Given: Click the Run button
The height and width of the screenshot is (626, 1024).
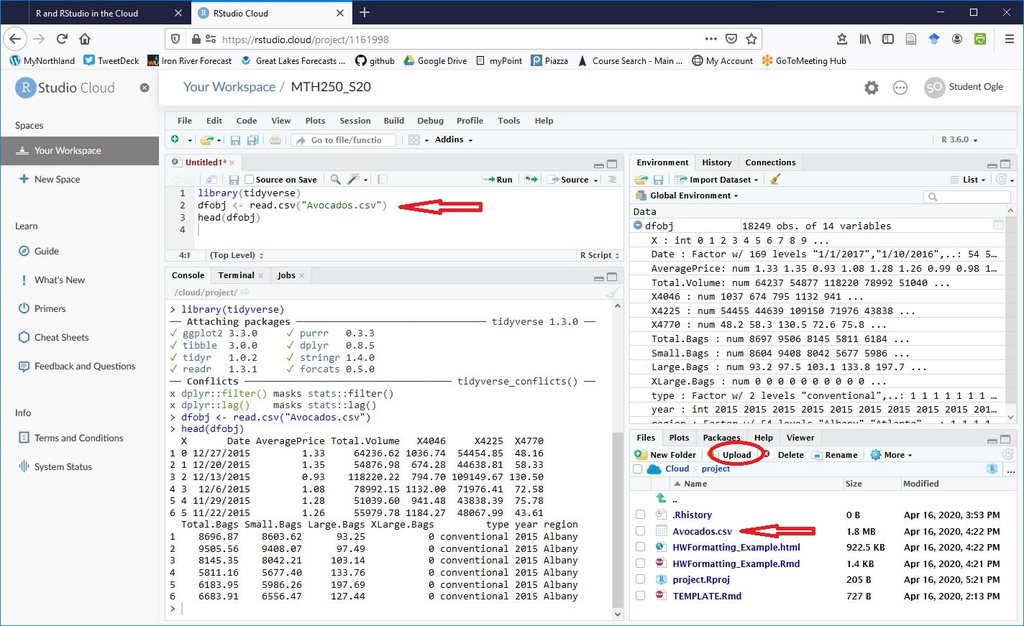Looking at the screenshot, I should [x=498, y=180].
